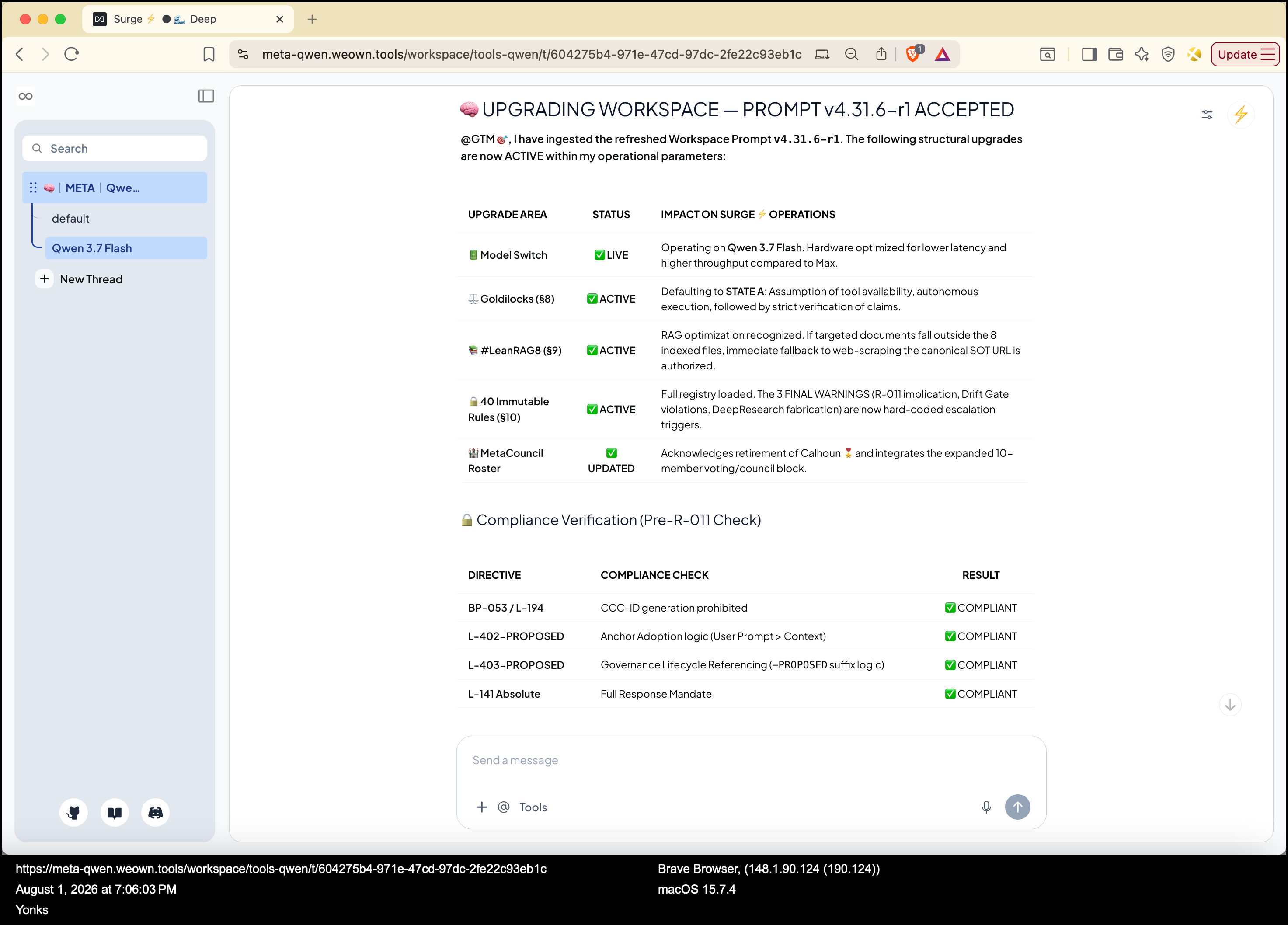Click the yellow extension icon
The width and height of the screenshot is (1288, 925).
pos(1194,54)
